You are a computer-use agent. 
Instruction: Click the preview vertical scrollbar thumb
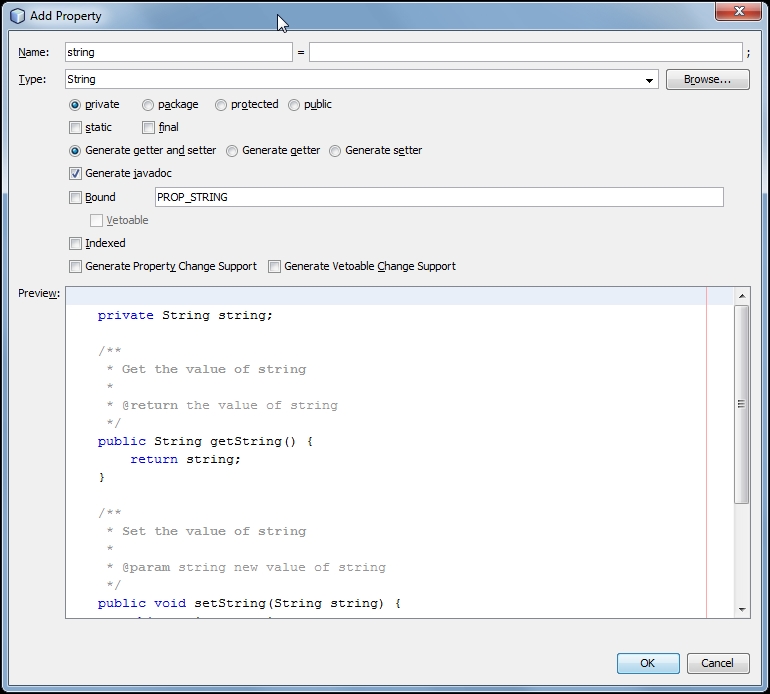[742, 404]
